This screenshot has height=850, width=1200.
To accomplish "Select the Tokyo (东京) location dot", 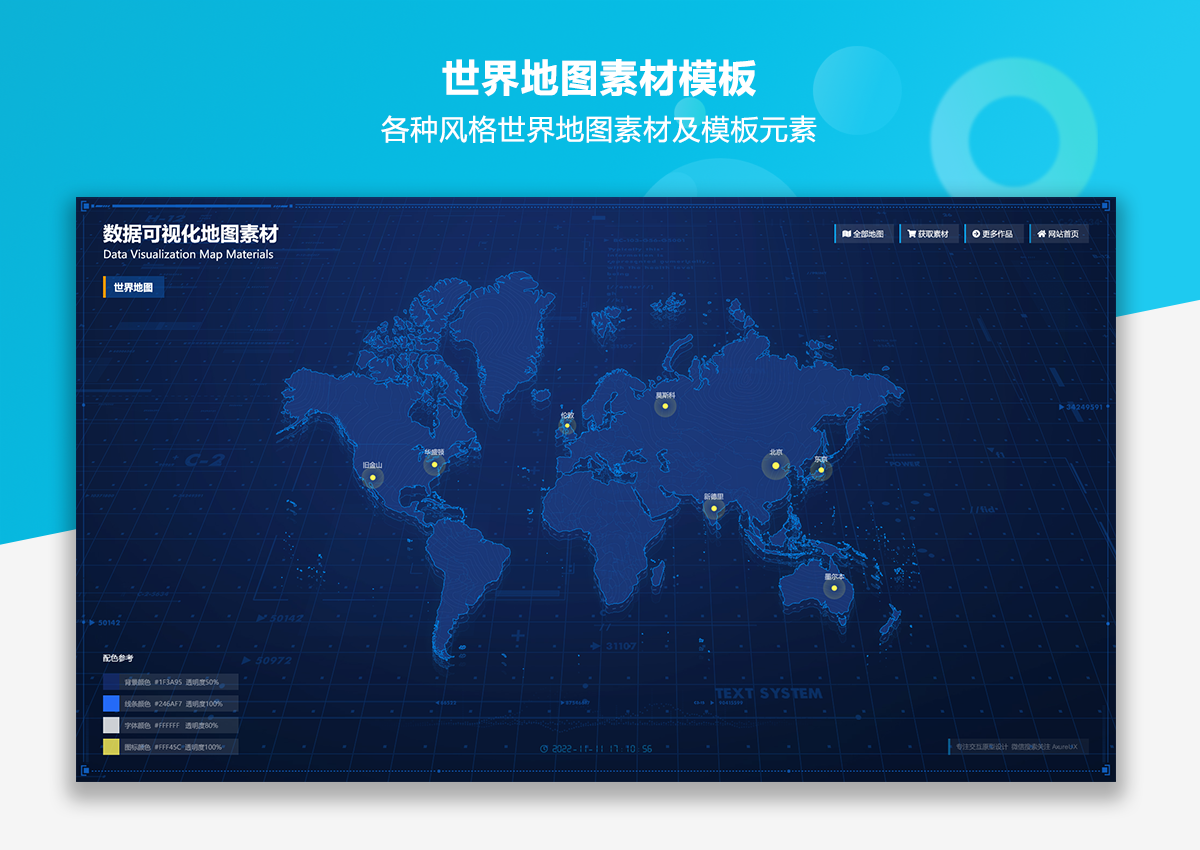I will [x=821, y=470].
